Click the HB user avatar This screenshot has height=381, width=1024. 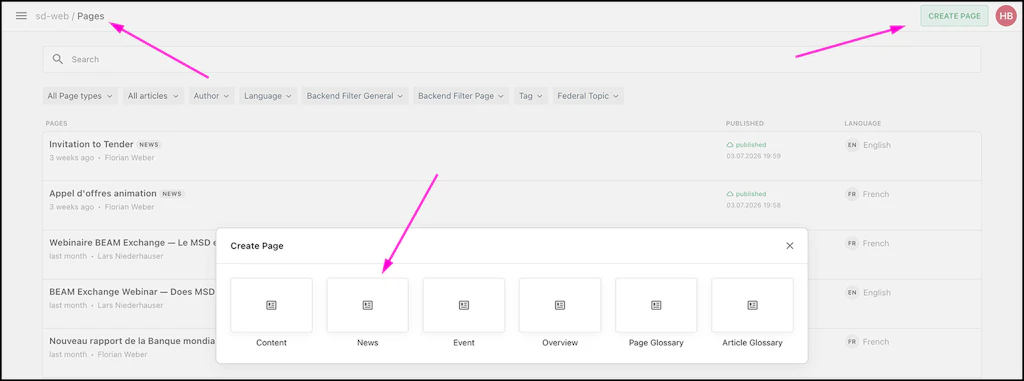[x=1006, y=16]
